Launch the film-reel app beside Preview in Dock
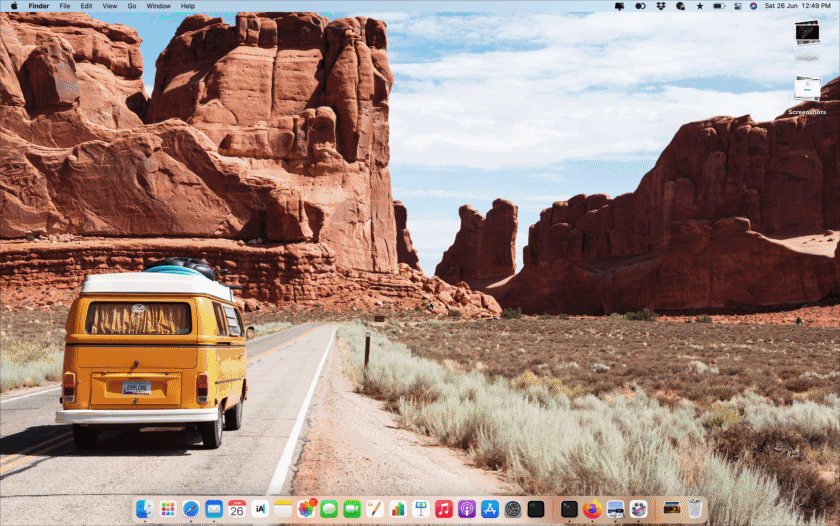The height and width of the screenshot is (526, 840). [x=638, y=509]
